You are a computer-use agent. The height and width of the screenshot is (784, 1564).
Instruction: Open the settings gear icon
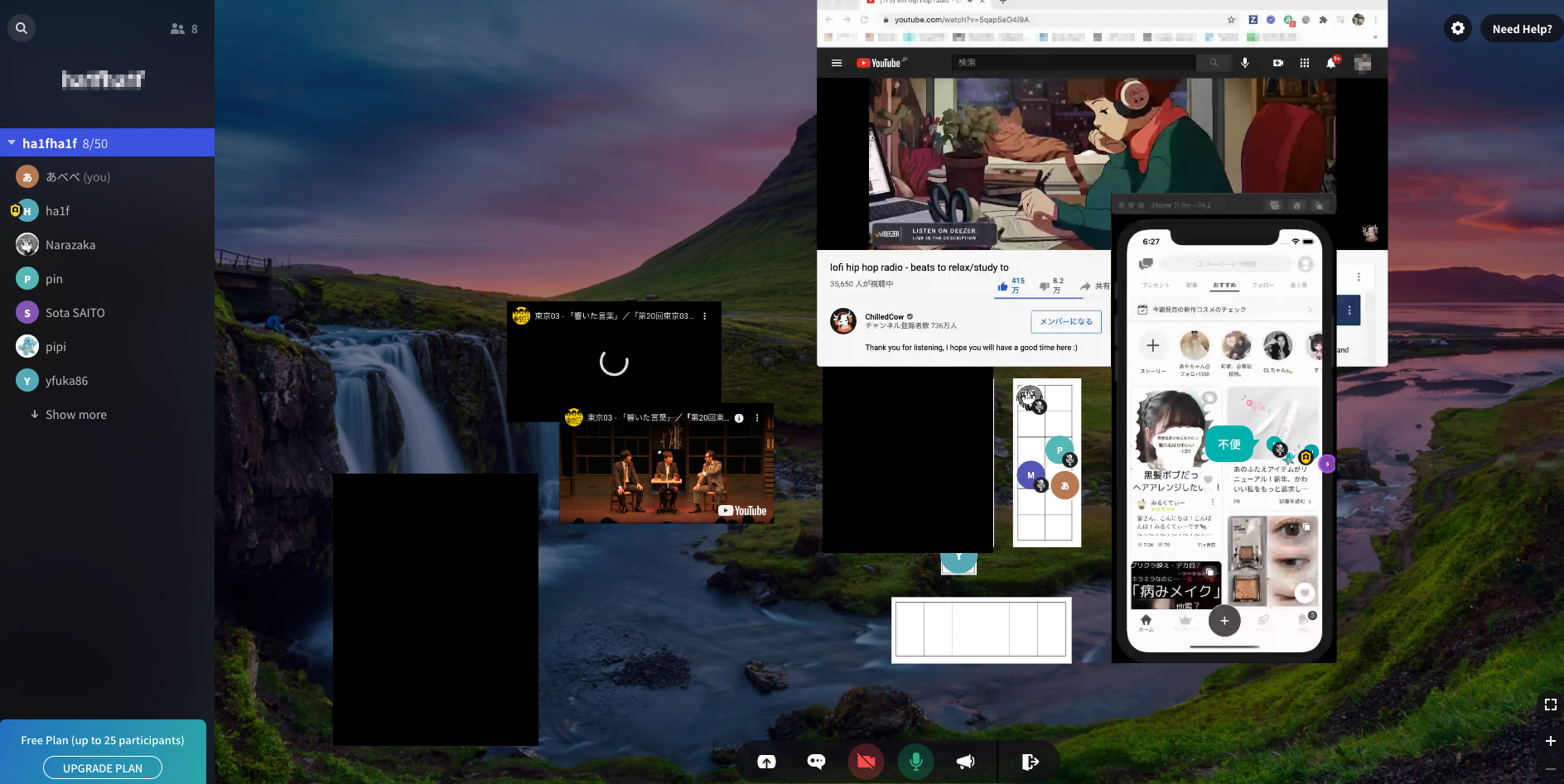point(1458,28)
